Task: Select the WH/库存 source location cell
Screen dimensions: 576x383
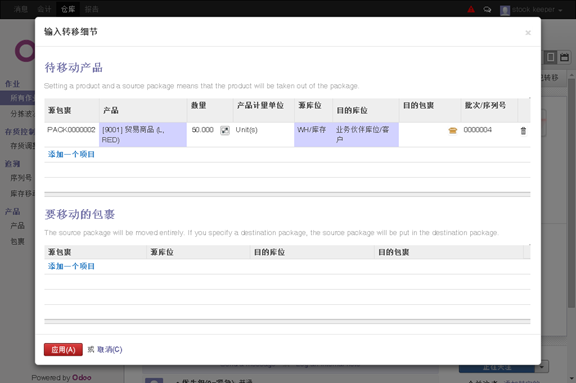Action: click(313, 134)
